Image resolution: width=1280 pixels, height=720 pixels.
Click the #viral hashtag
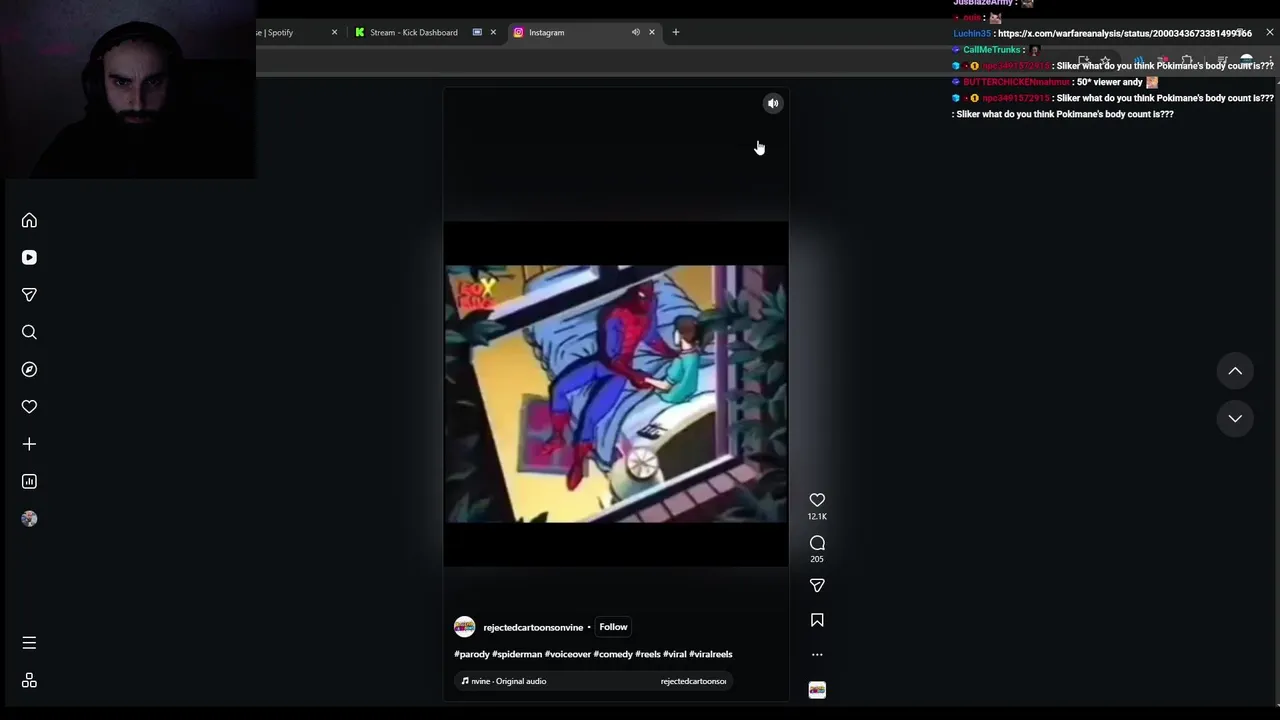(675, 654)
